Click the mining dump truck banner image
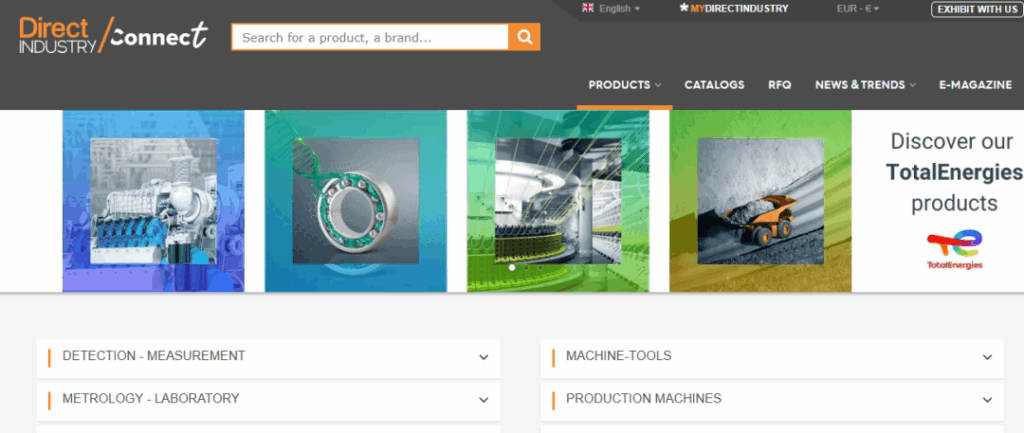This screenshot has height=433, width=1024. pos(761,201)
